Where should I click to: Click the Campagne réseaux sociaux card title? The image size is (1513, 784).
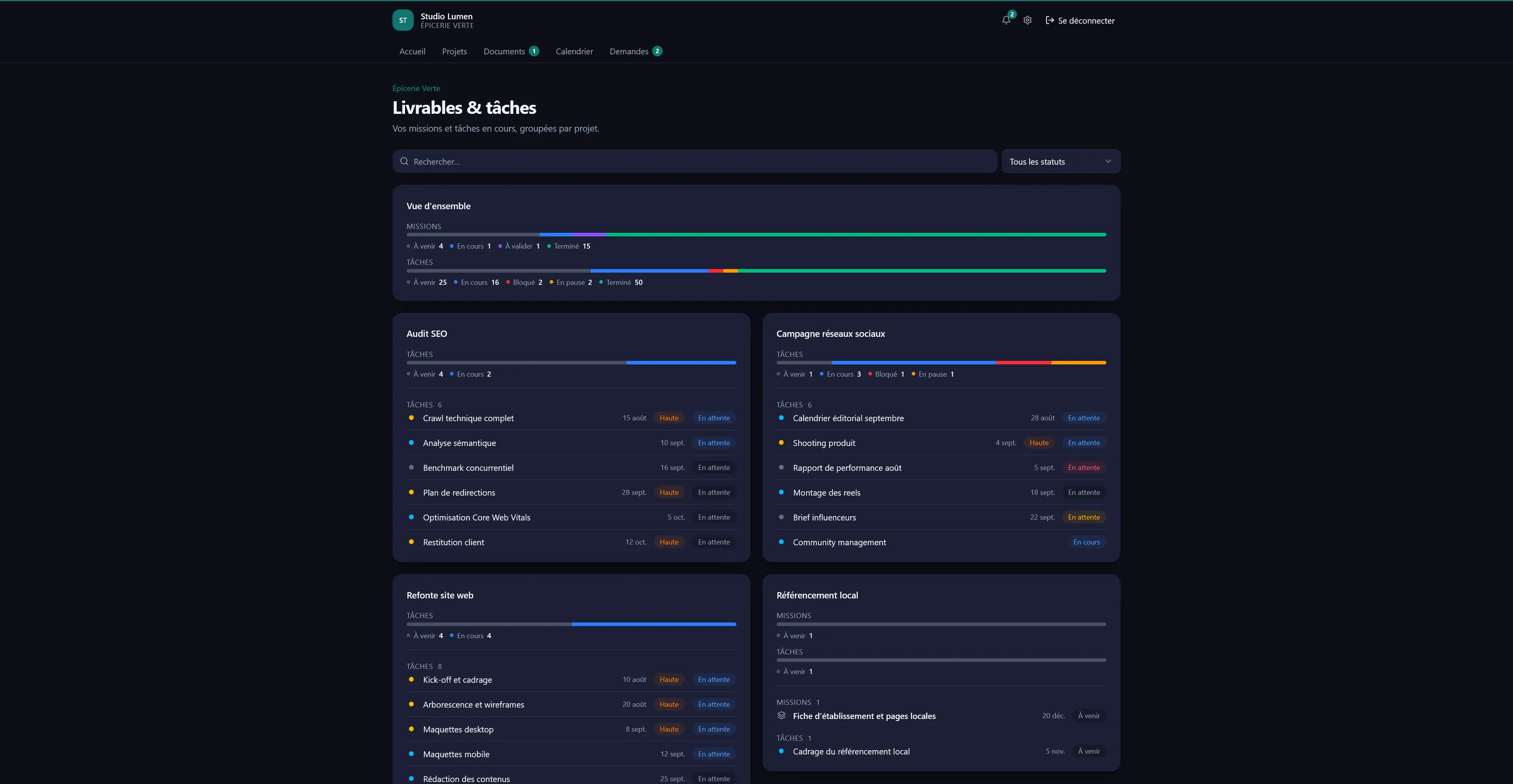(x=831, y=334)
